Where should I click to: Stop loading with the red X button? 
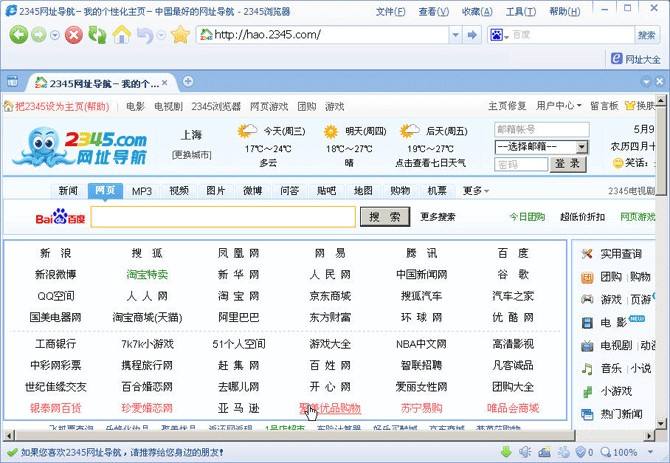click(x=74, y=35)
